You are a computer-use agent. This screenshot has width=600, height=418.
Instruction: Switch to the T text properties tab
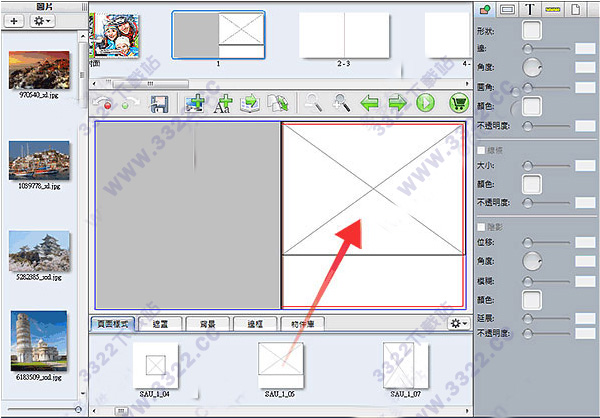pyautogui.click(x=530, y=9)
